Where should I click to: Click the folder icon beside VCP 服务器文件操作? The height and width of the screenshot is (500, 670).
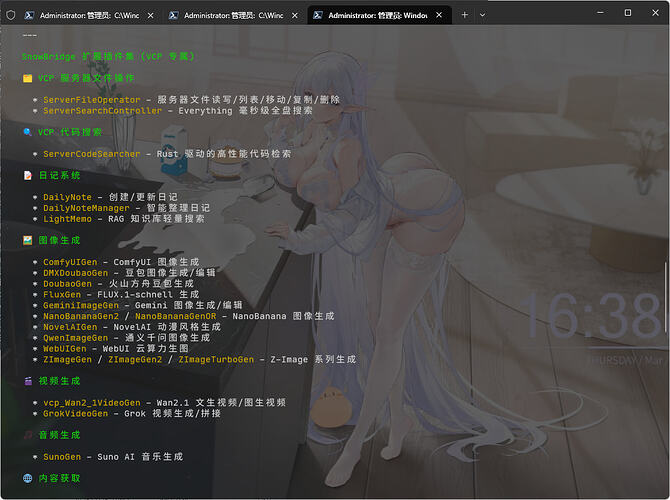click(x=27, y=78)
